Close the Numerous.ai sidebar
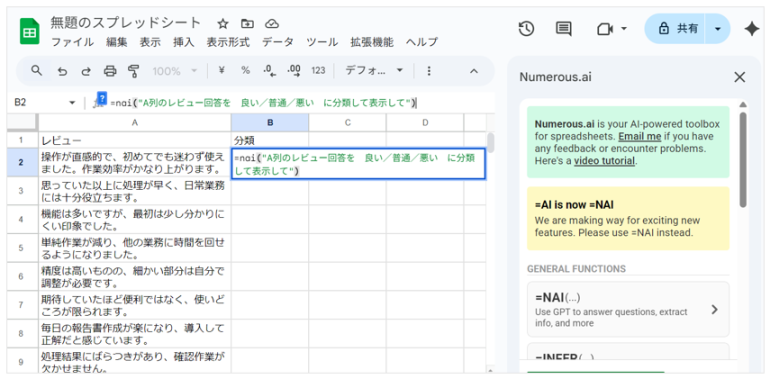 [x=739, y=77]
